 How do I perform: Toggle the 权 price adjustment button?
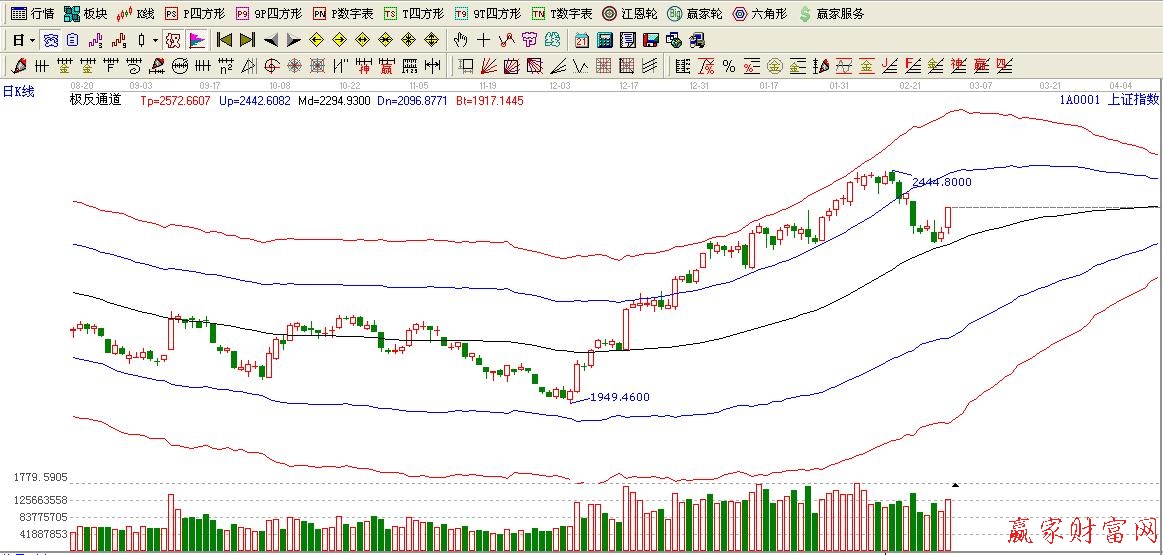tap(172, 40)
